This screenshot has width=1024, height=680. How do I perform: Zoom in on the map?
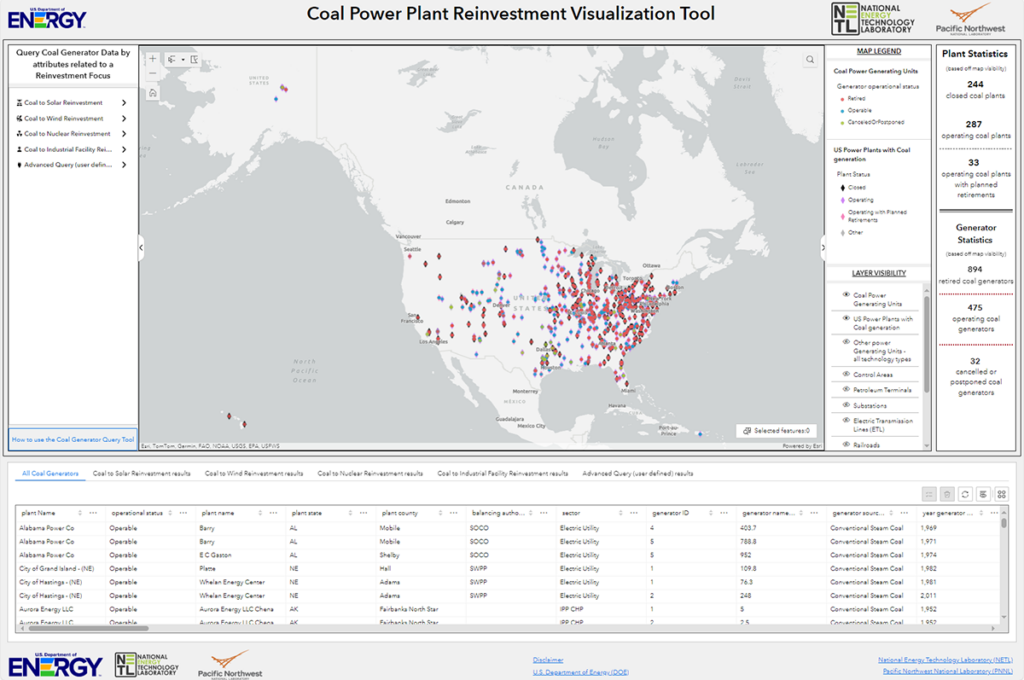[x=152, y=59]
